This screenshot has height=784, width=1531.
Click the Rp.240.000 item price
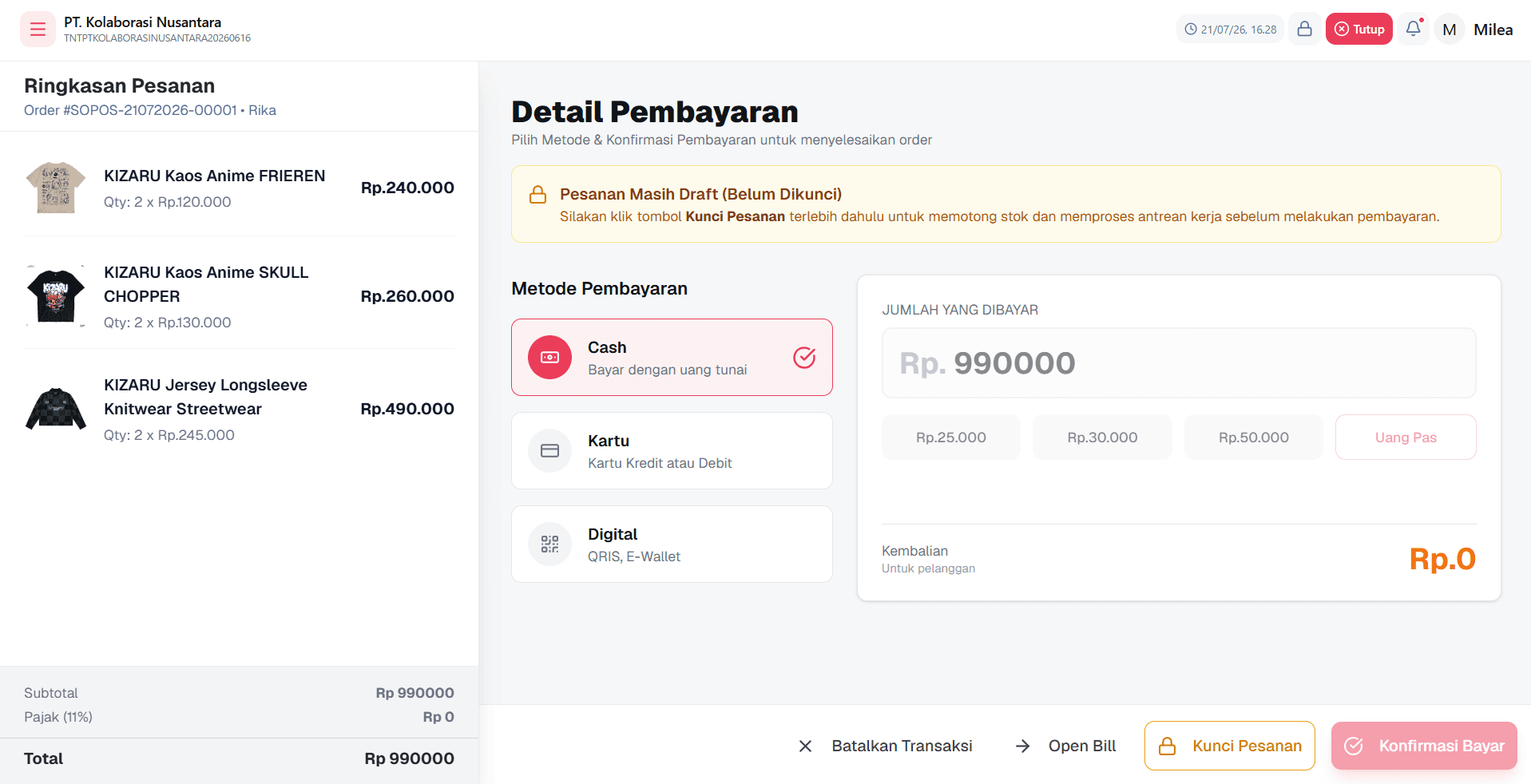pos(407,188)
